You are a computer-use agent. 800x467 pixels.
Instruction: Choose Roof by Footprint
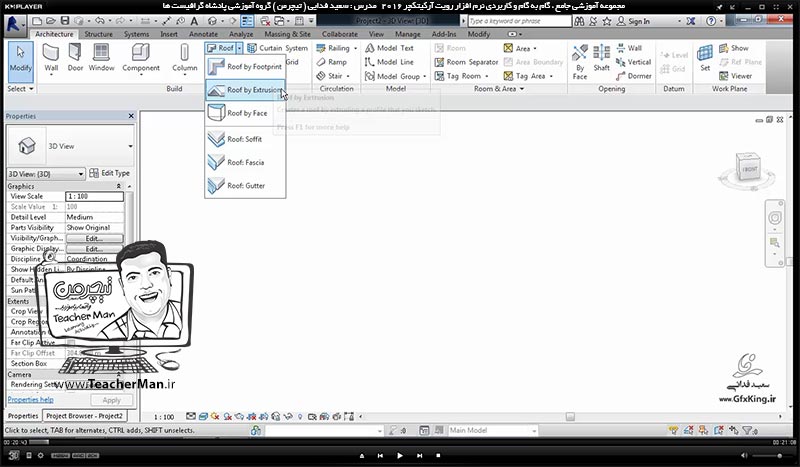245,67
